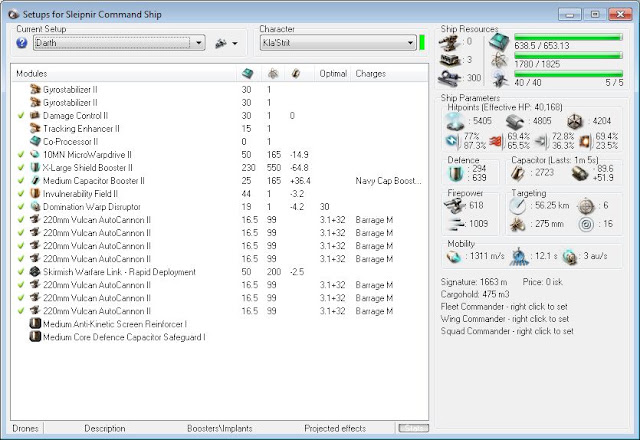This screenshot has width=640, height=440.
Task: Click the thermal resistance flame icon
Action: pos(495,141)
